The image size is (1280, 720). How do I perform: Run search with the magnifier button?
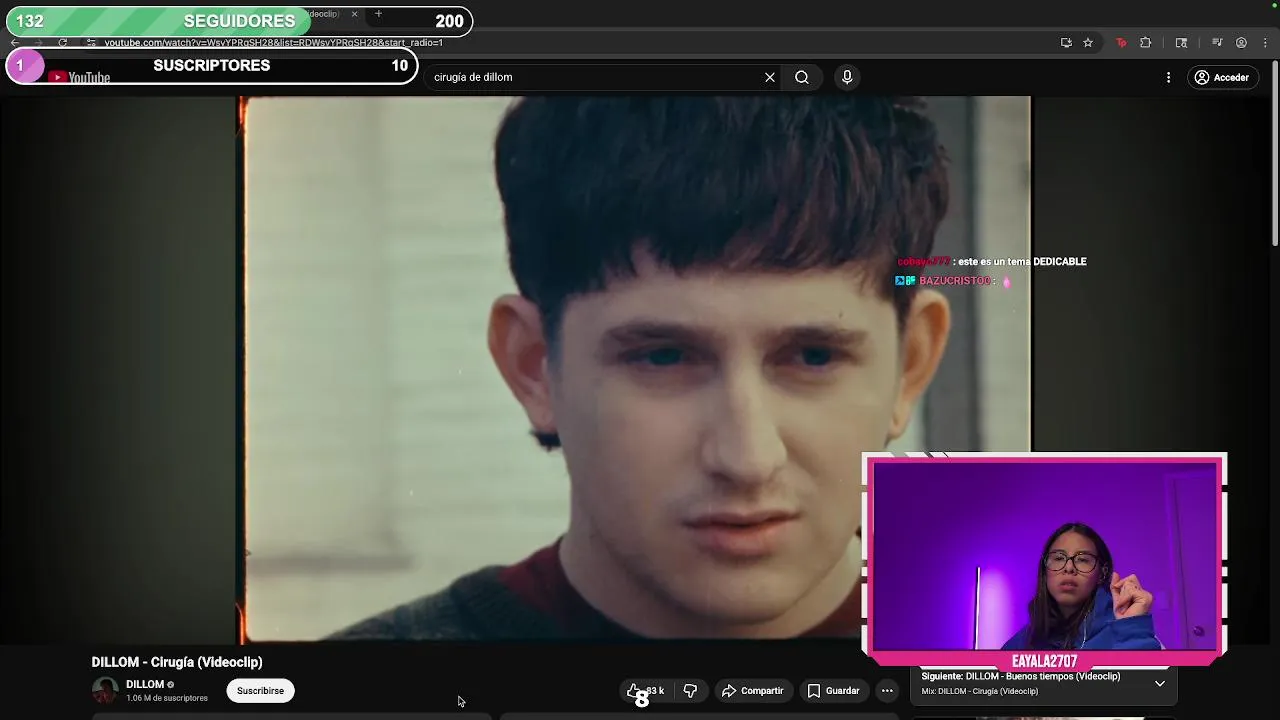802,77
